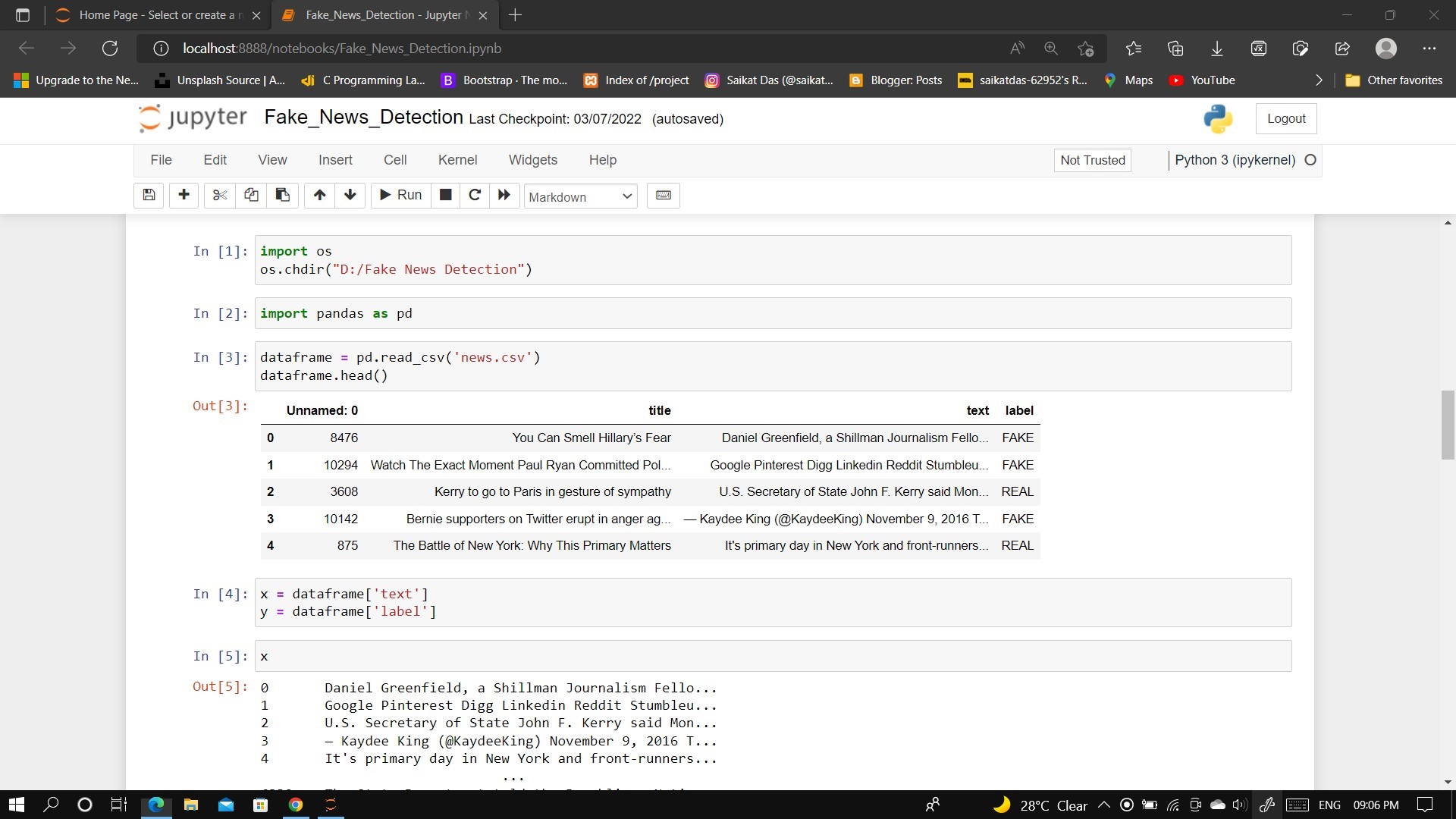This screenshot has height=819, width=1456.
Task: Restart kernel and run all with the fast-forward icon
Action: tap(504, 196)
